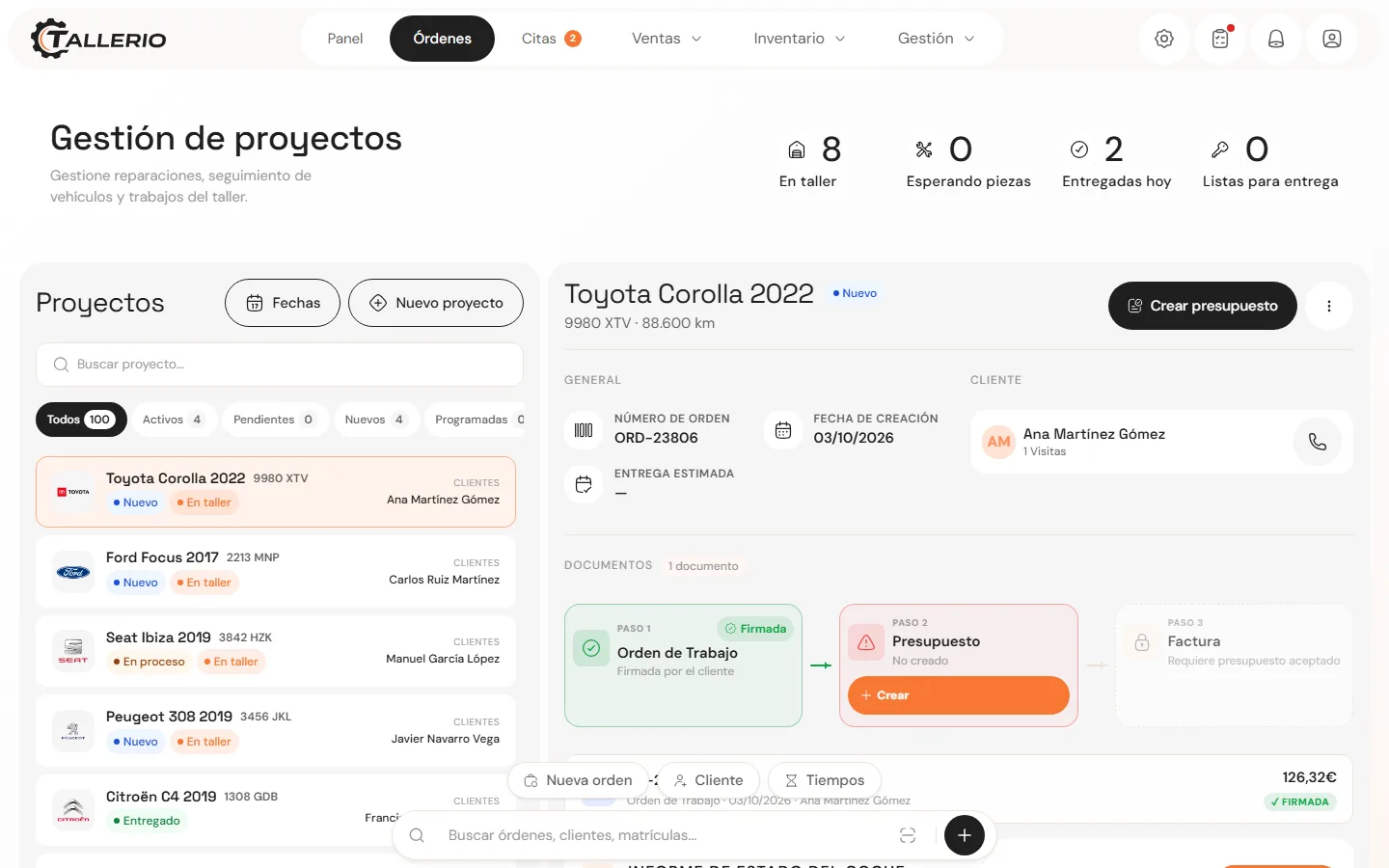This screenshot has height=868, width=1389.
Task: Click the Cliente quick action
Action: click(x=709, y=780)
